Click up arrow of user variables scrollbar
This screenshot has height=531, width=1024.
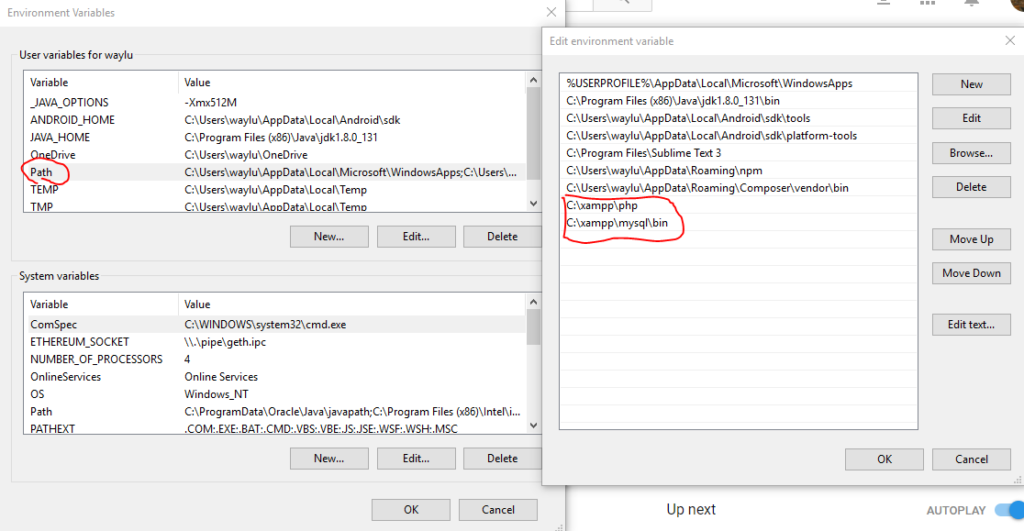click(x=534, y=80)
